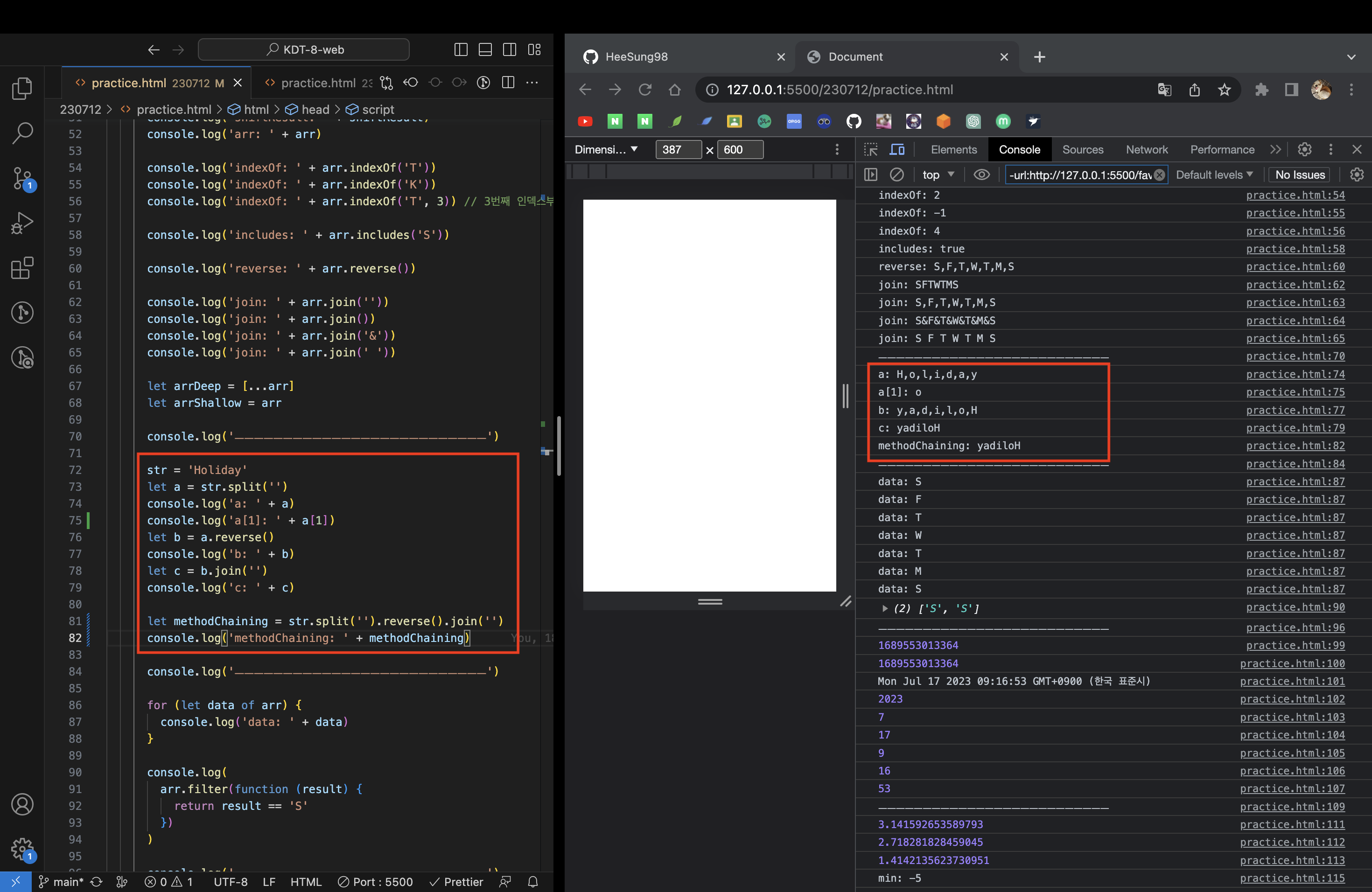1372x892 pixels.
Task: Click the No Issues button
Action: [1299, 174]
